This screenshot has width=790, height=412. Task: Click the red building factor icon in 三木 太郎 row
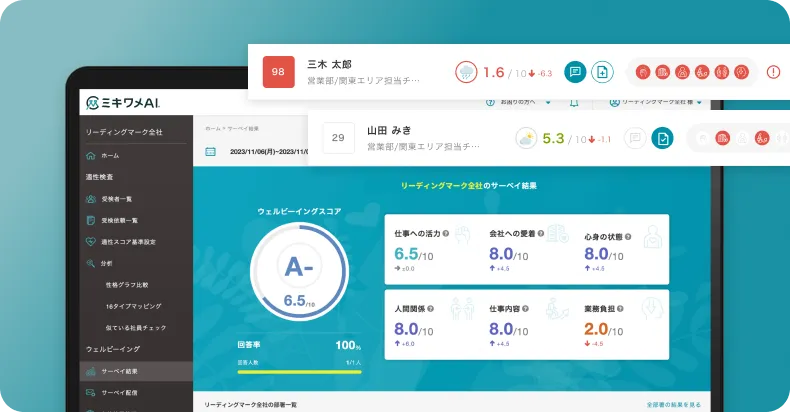(x=662, y=72)
